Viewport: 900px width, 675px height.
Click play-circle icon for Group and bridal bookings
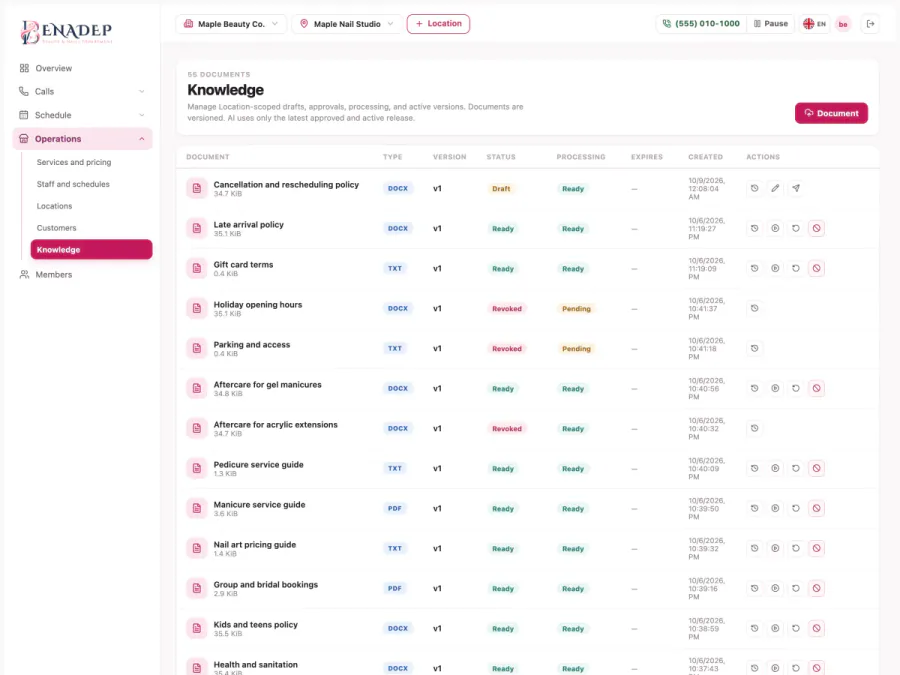click(x=775, y=588)
